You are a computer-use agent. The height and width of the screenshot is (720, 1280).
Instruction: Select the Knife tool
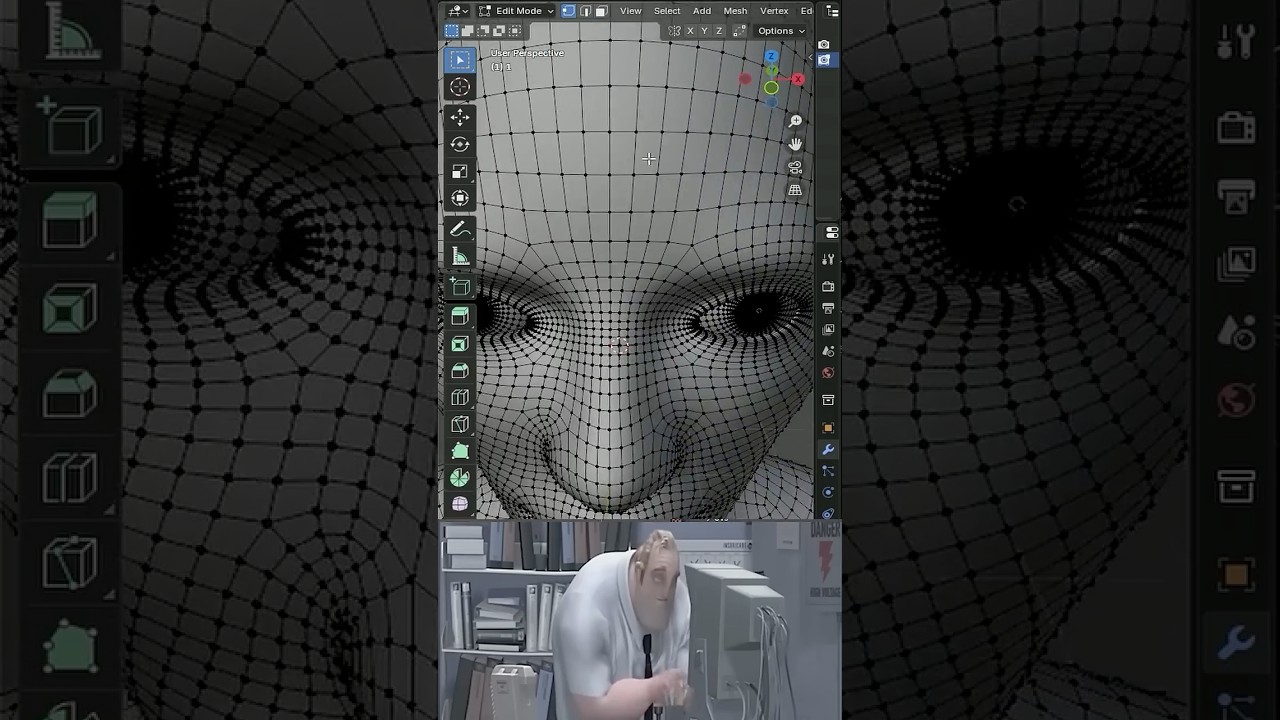coord(460,425)
